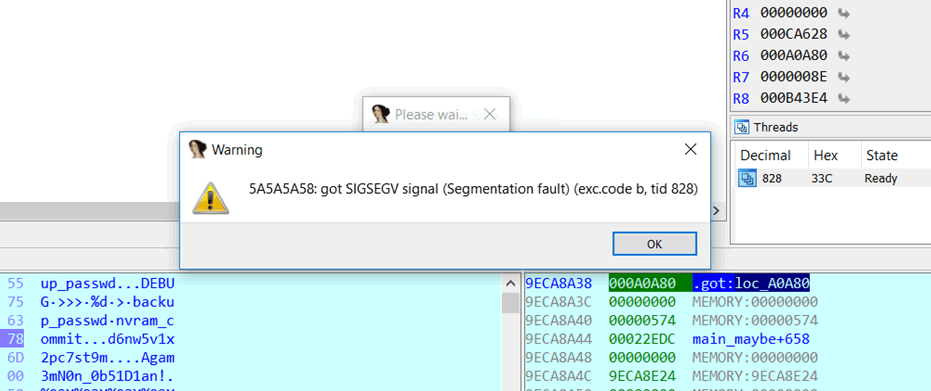Follow the R8 register jump arrow
This screenshot has width=931, height=391.
[843, 98]
